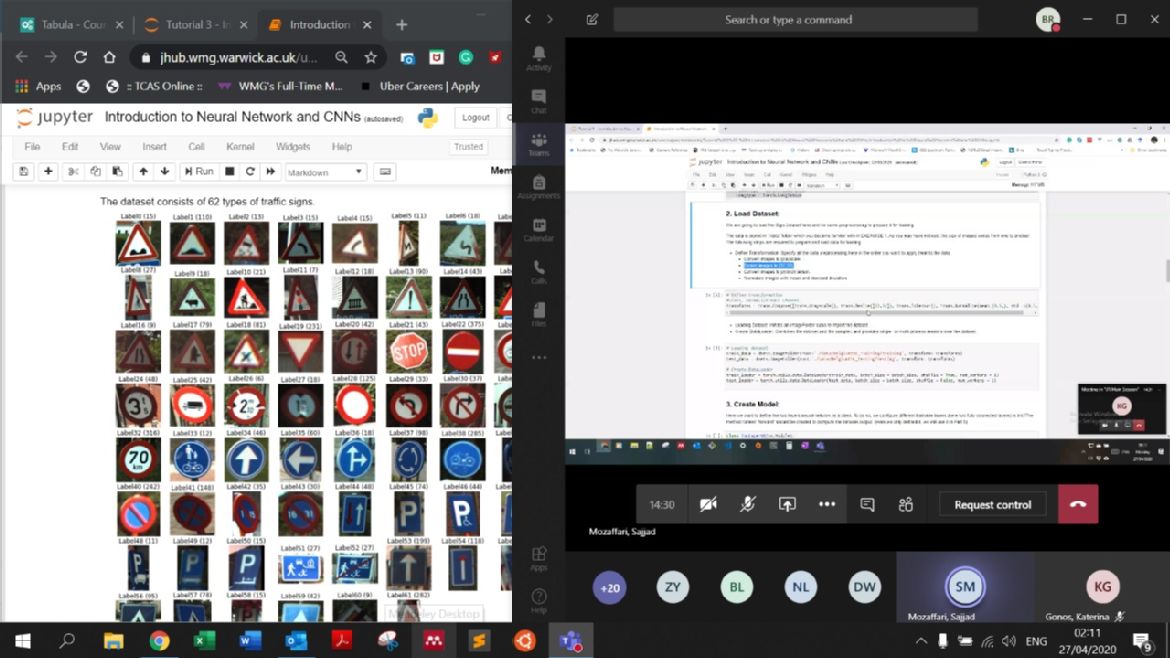Viewport: 1170px width, 658px height.
Task: Open the share screen tray in Teams
Action: (787, 505)
